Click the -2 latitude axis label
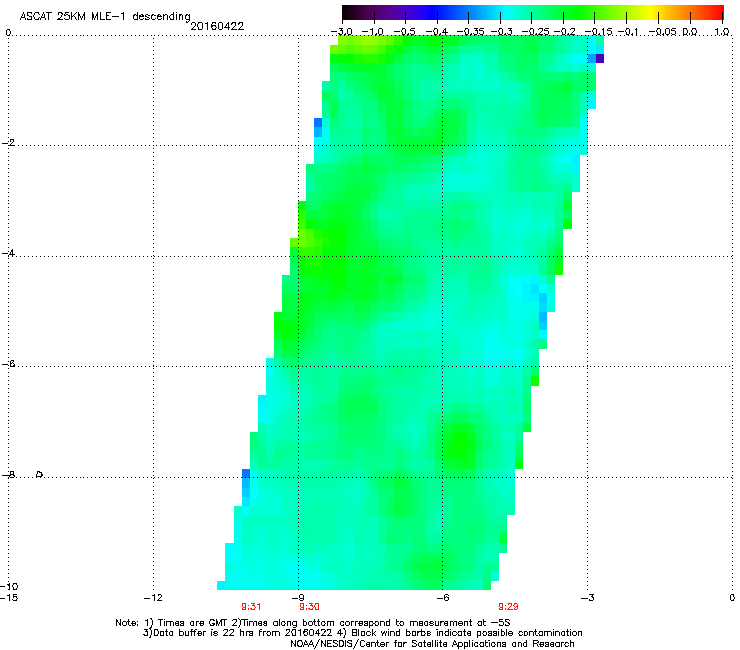This screenshot has width=740, height=650. coord(8,143)
